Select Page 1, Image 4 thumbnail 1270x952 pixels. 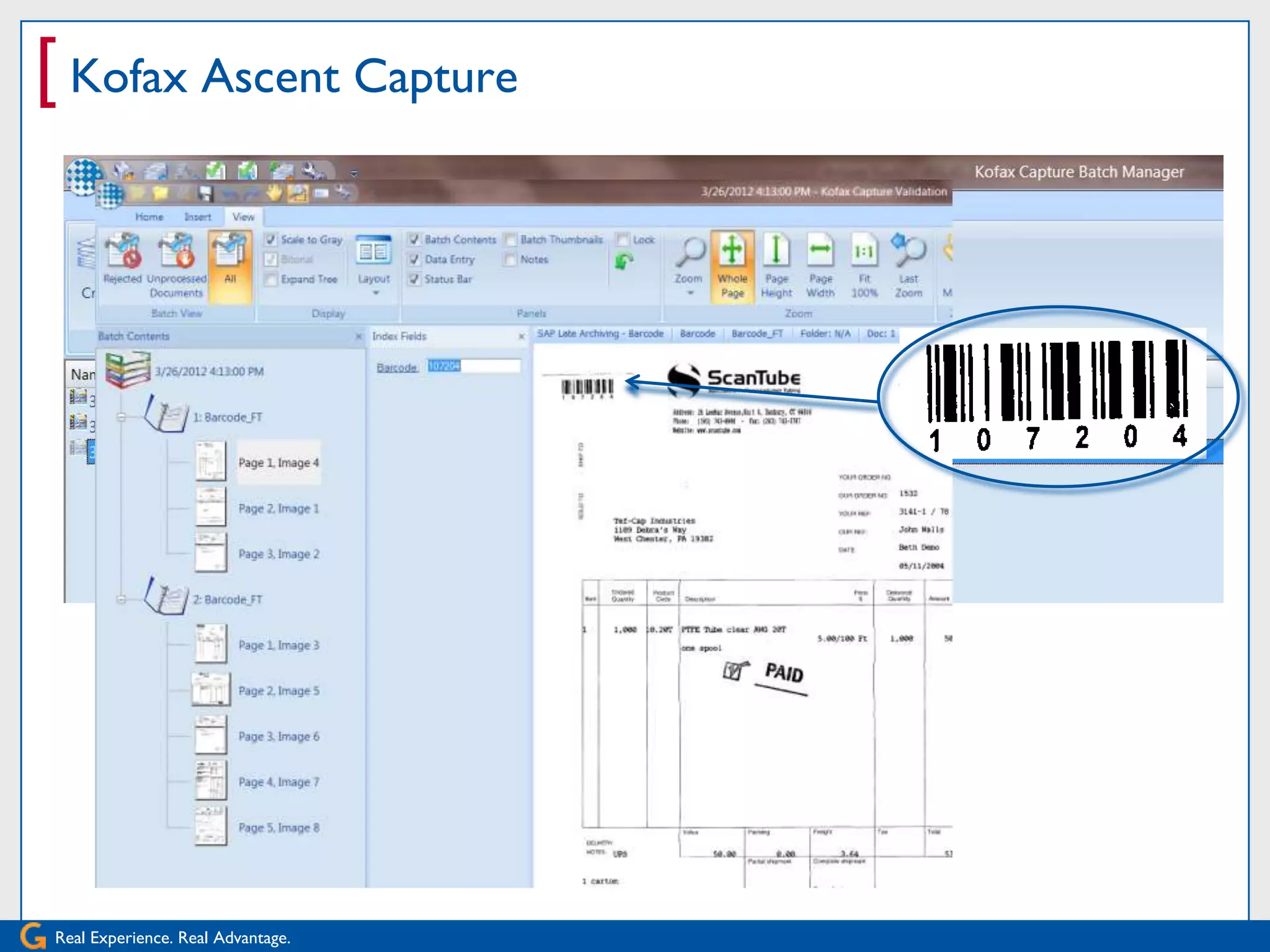pos(211,462)
